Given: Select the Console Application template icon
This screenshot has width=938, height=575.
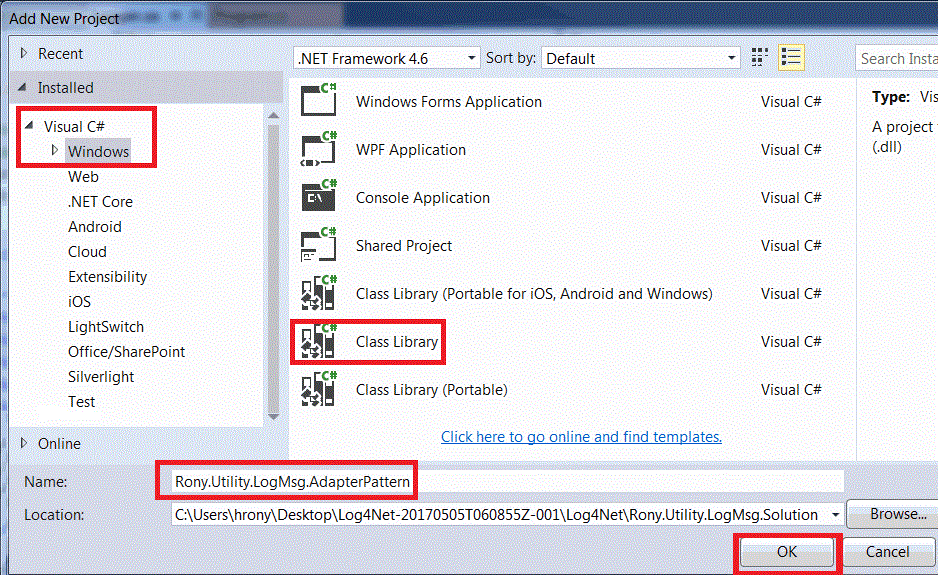Looking at the screenshot, I should (319, 196).
